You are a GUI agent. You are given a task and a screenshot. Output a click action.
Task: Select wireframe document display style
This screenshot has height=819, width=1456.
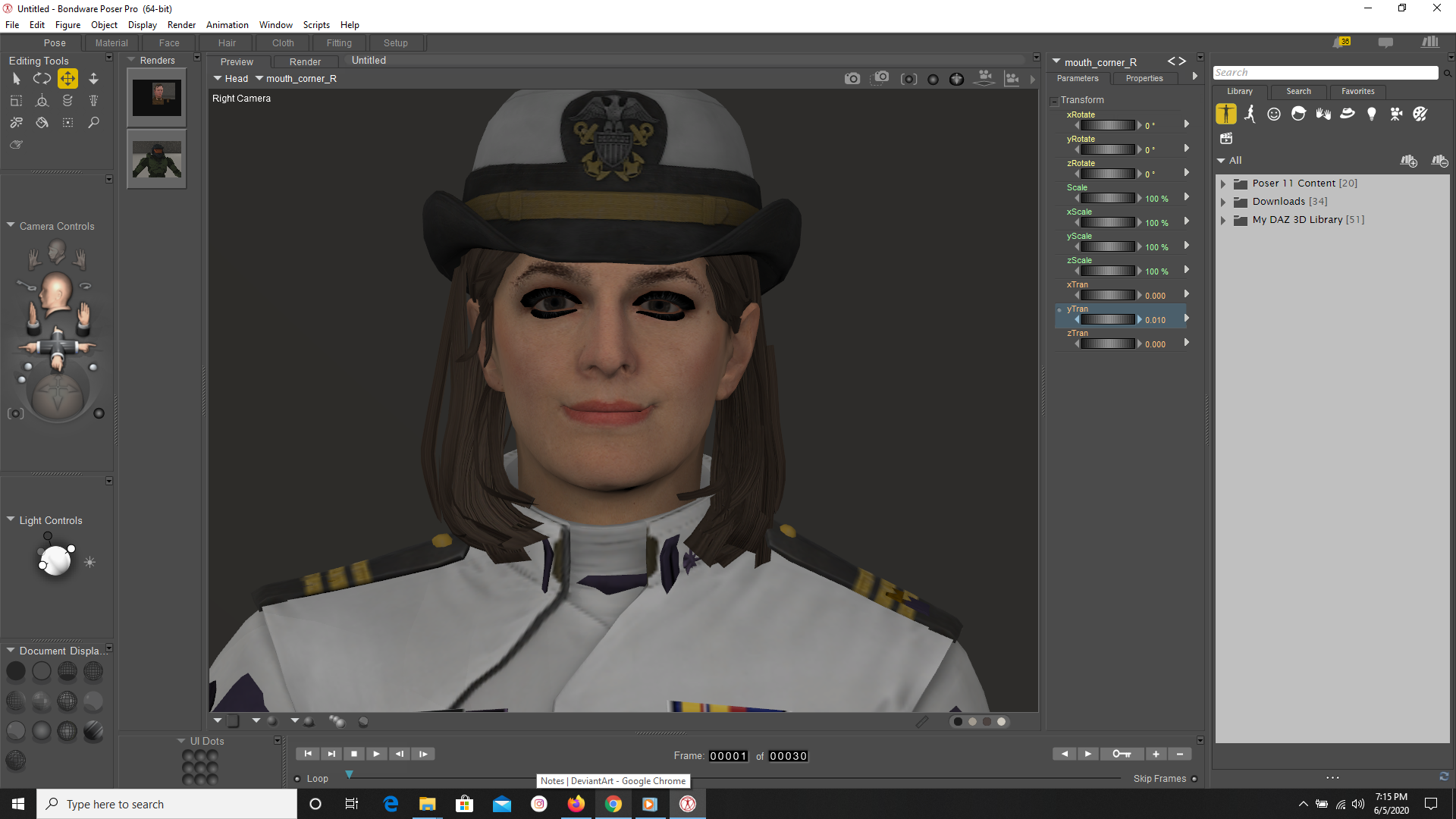coord(67,672)
